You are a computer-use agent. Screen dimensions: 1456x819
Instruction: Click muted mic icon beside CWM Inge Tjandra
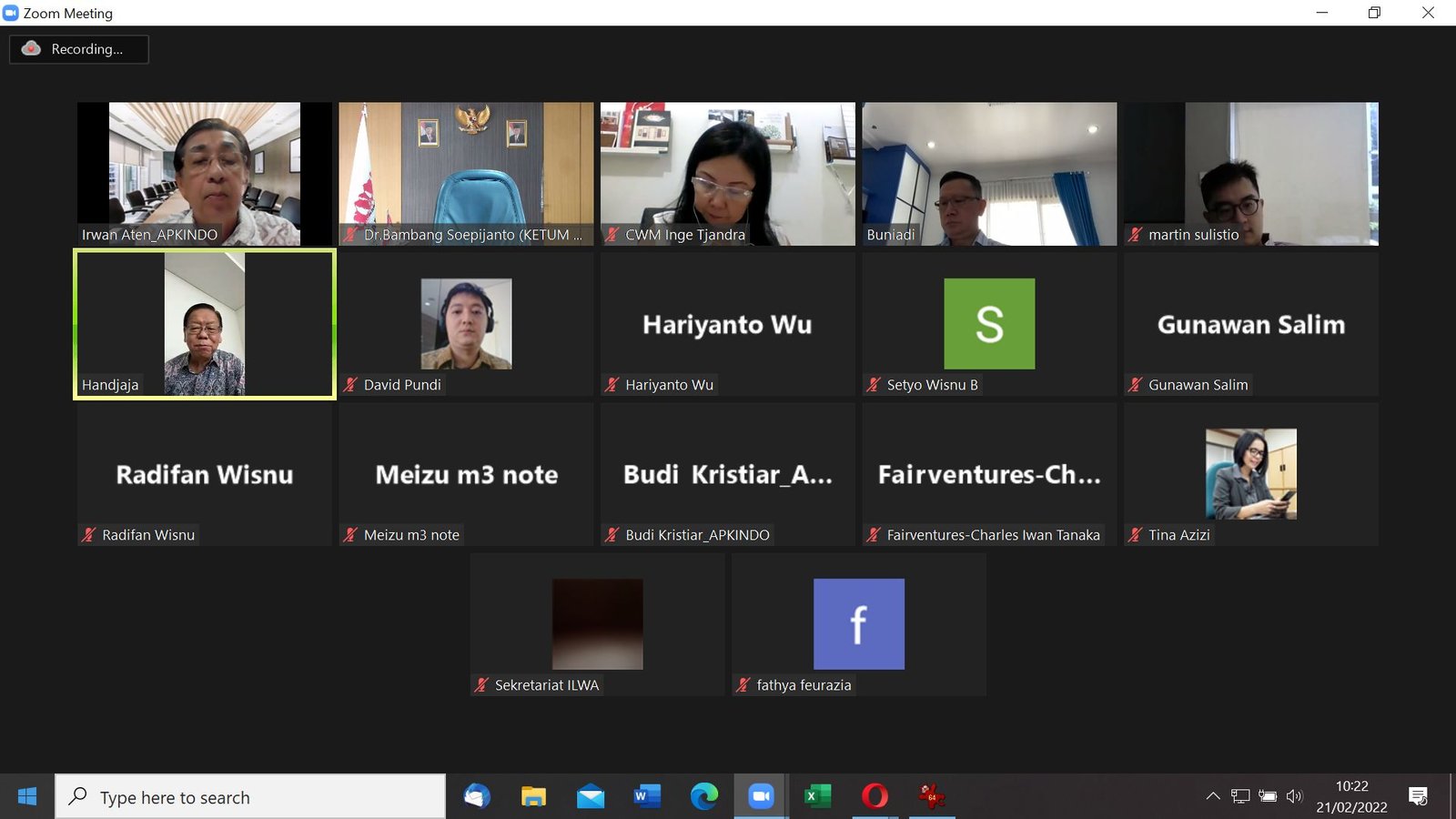[x=612, y=235]
